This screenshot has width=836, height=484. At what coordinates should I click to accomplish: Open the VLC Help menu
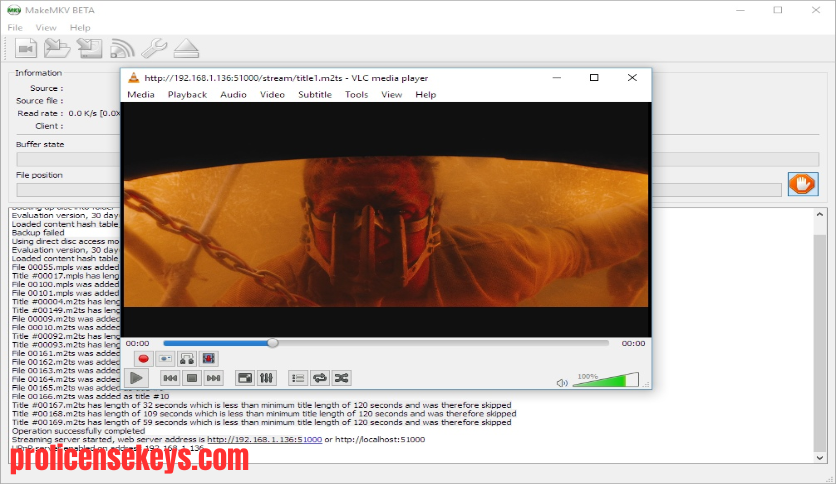[425, 94]
